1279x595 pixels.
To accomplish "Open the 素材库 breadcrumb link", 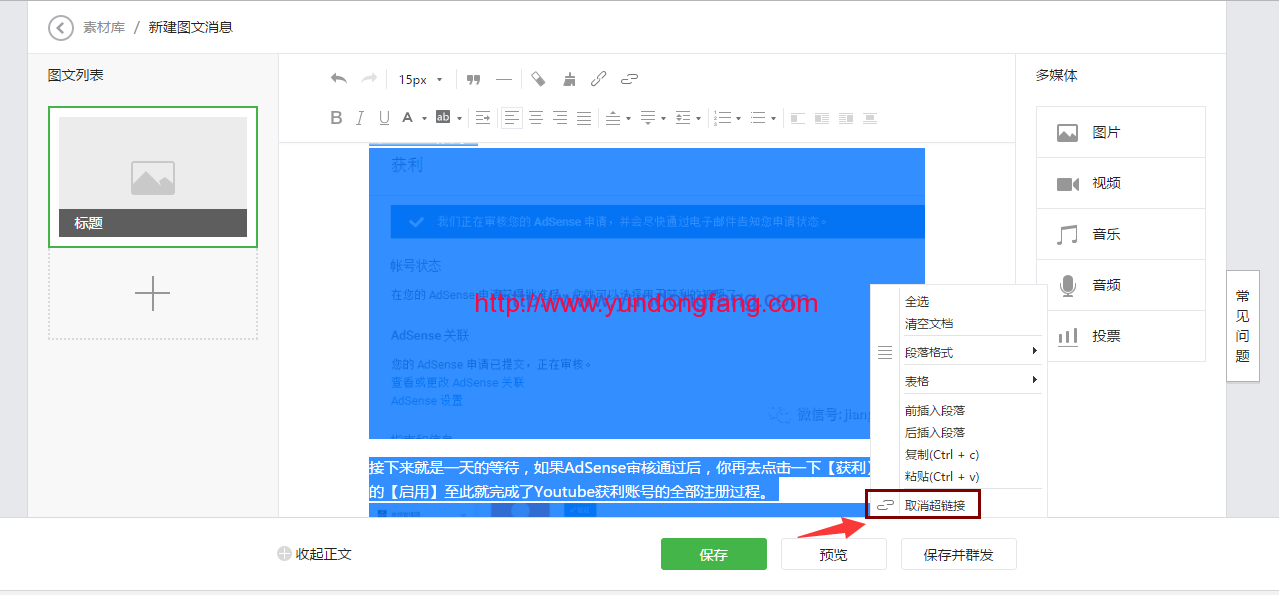I will click(104, 28).
